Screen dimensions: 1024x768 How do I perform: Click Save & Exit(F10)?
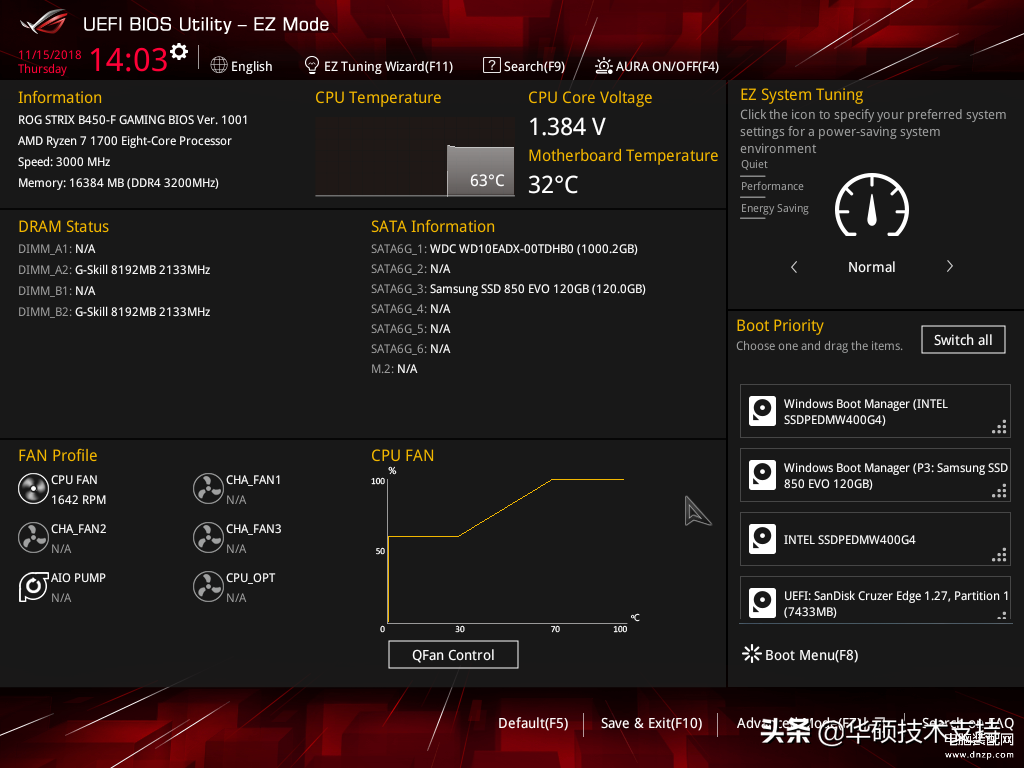pos(651,723)
